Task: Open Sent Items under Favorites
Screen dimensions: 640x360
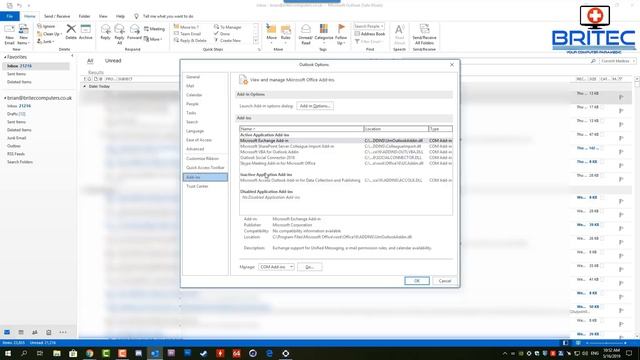Action: click(x=16, y=74)
